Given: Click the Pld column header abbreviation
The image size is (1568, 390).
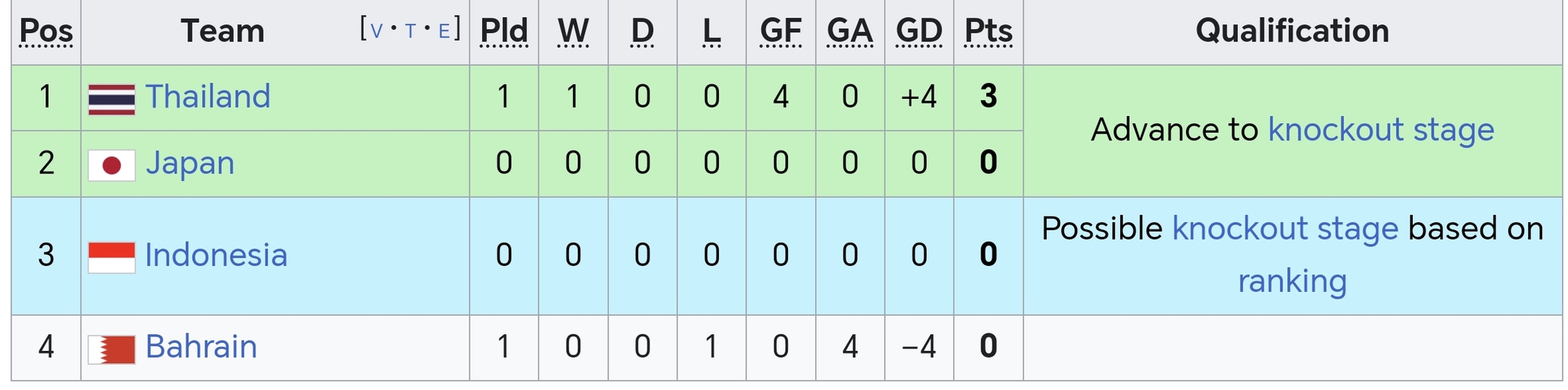Looking at the screenshot, I should [x=504, y=31].
